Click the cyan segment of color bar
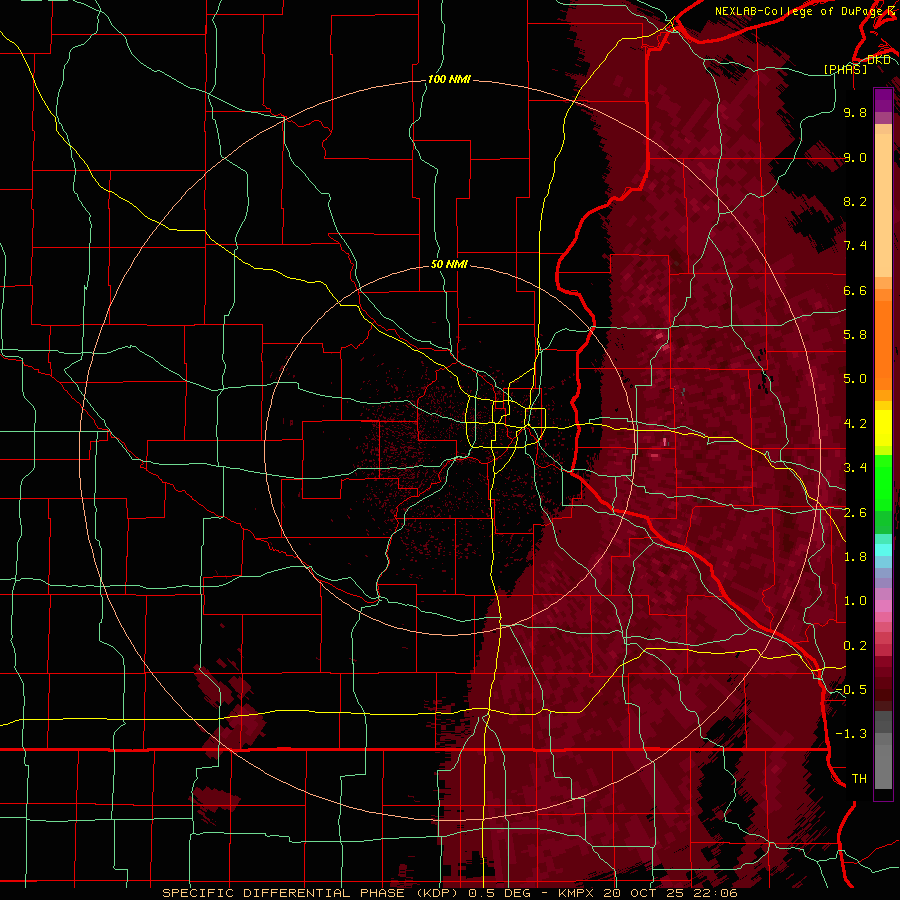Viewport: 900px width, 900px height. point(883,550)
